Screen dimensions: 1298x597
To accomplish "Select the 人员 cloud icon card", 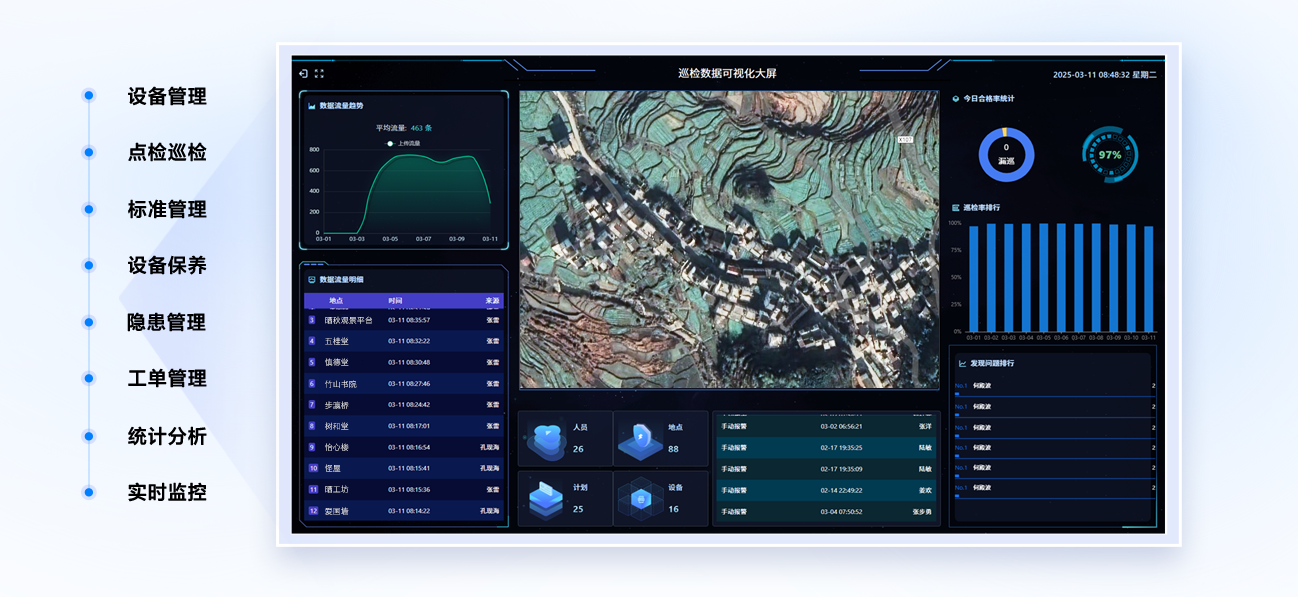I will click(547, 438).
